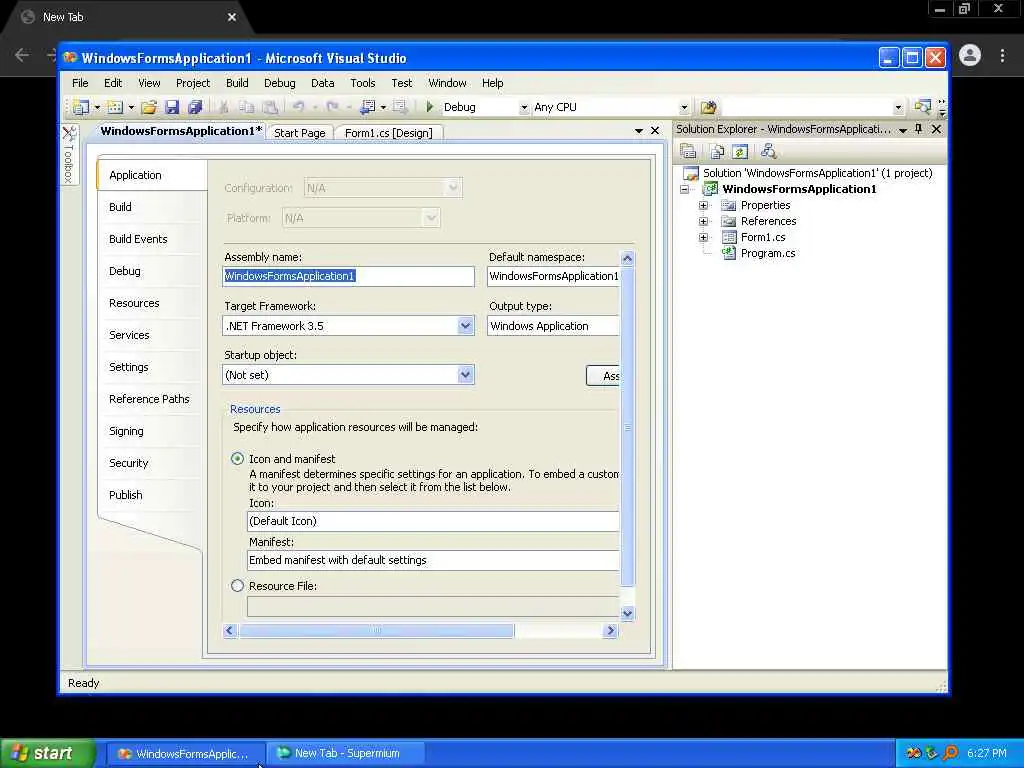Open the active documents tab list arrow
This screenshot has width=1024, height=768.
(639, 131)
